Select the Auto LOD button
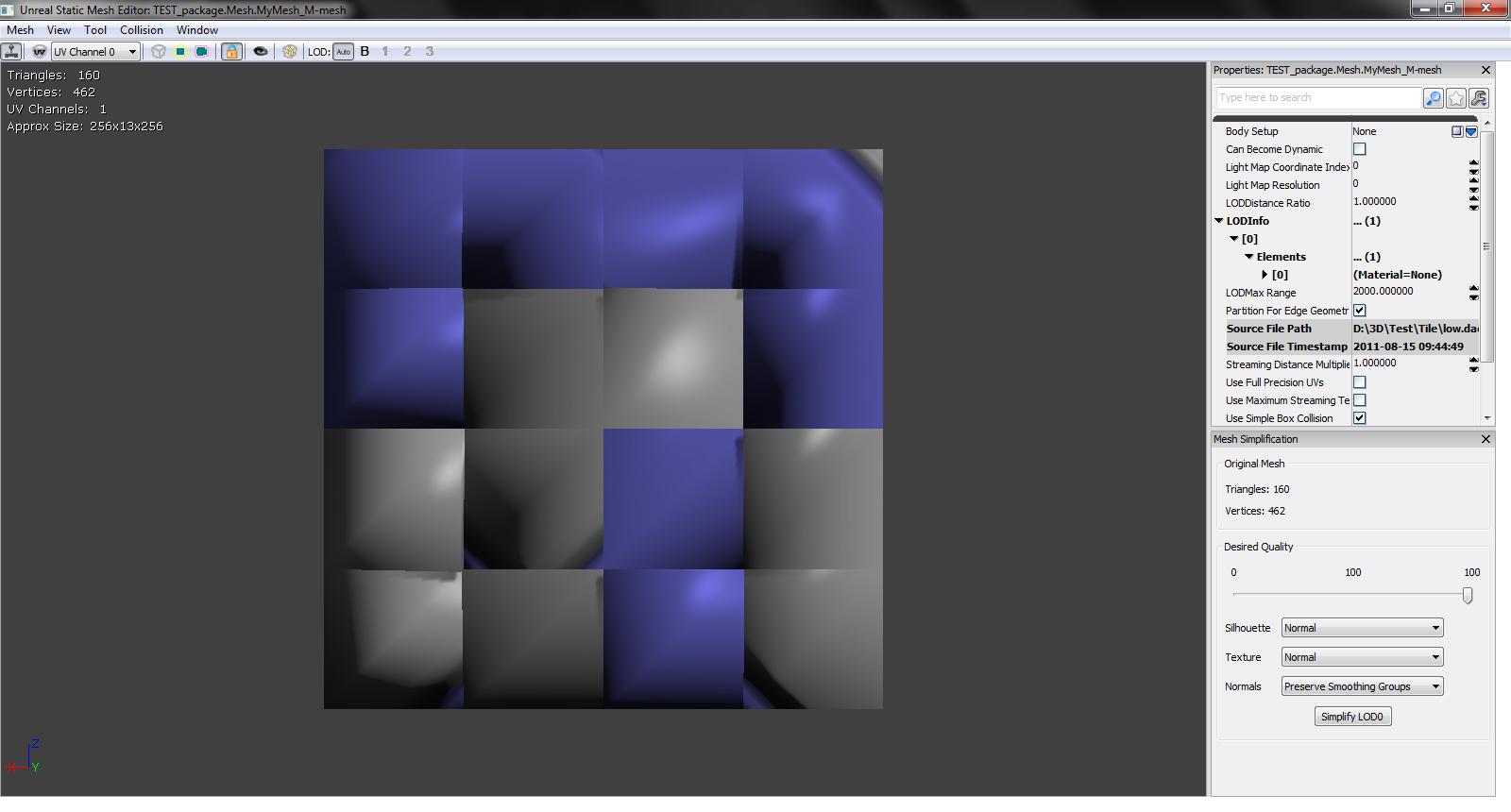This screenshot has width=1511, height=812. [343, 52]
